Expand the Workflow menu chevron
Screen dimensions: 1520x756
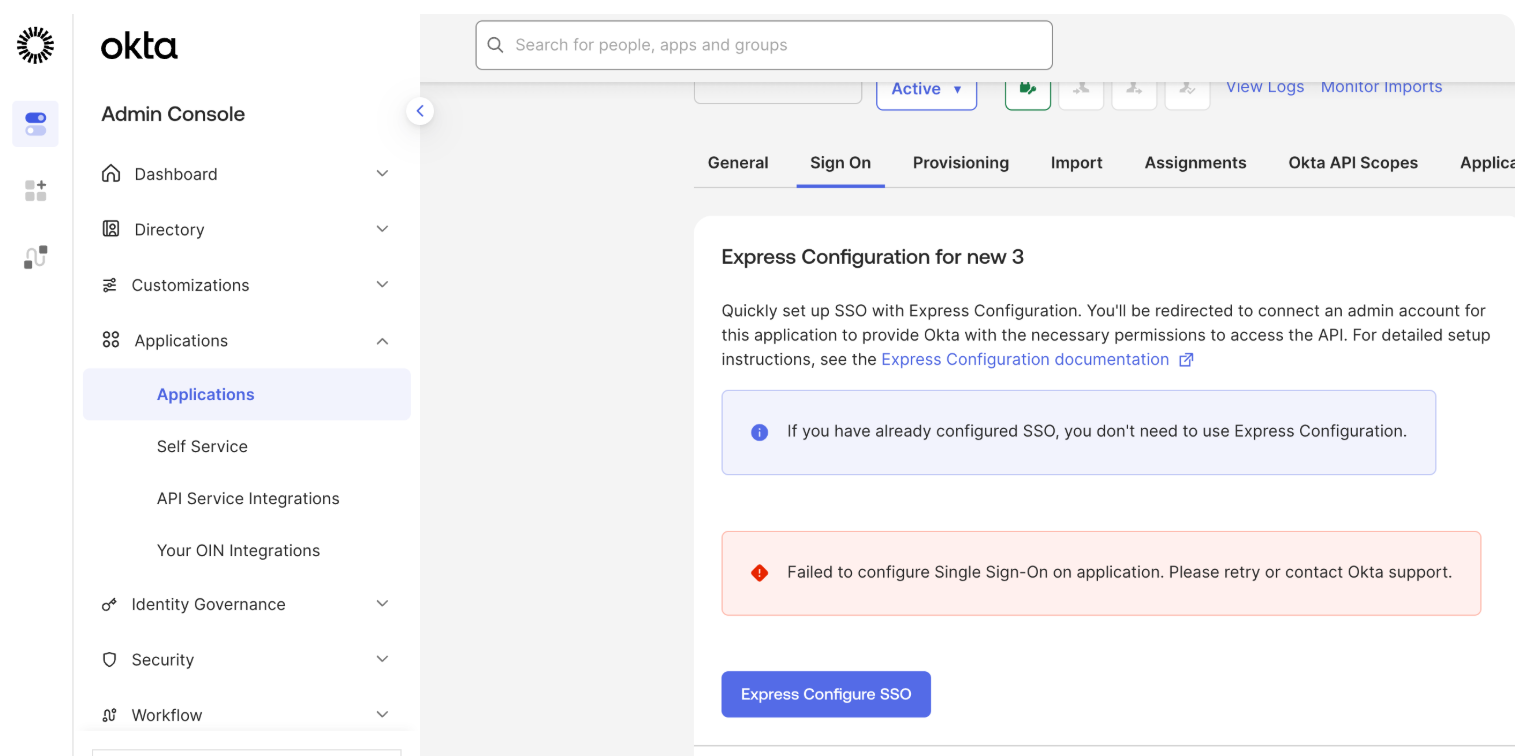382,714
